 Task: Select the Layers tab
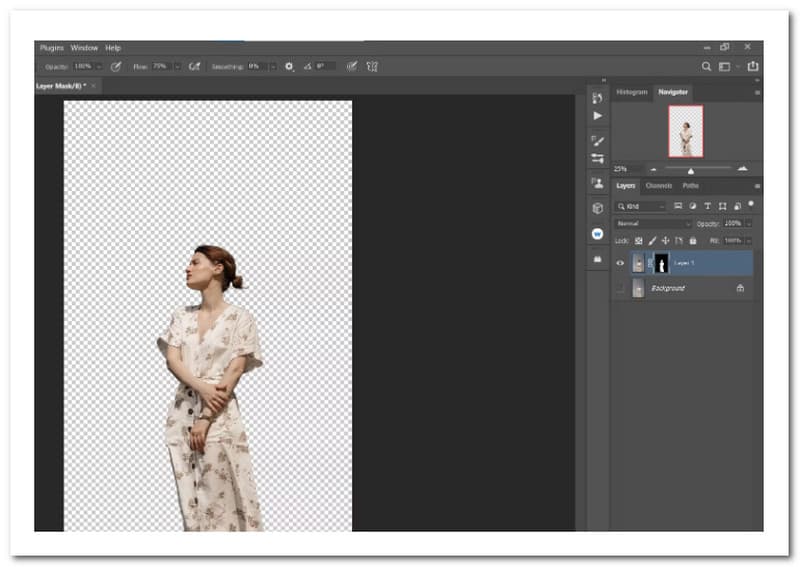(626, 186)
